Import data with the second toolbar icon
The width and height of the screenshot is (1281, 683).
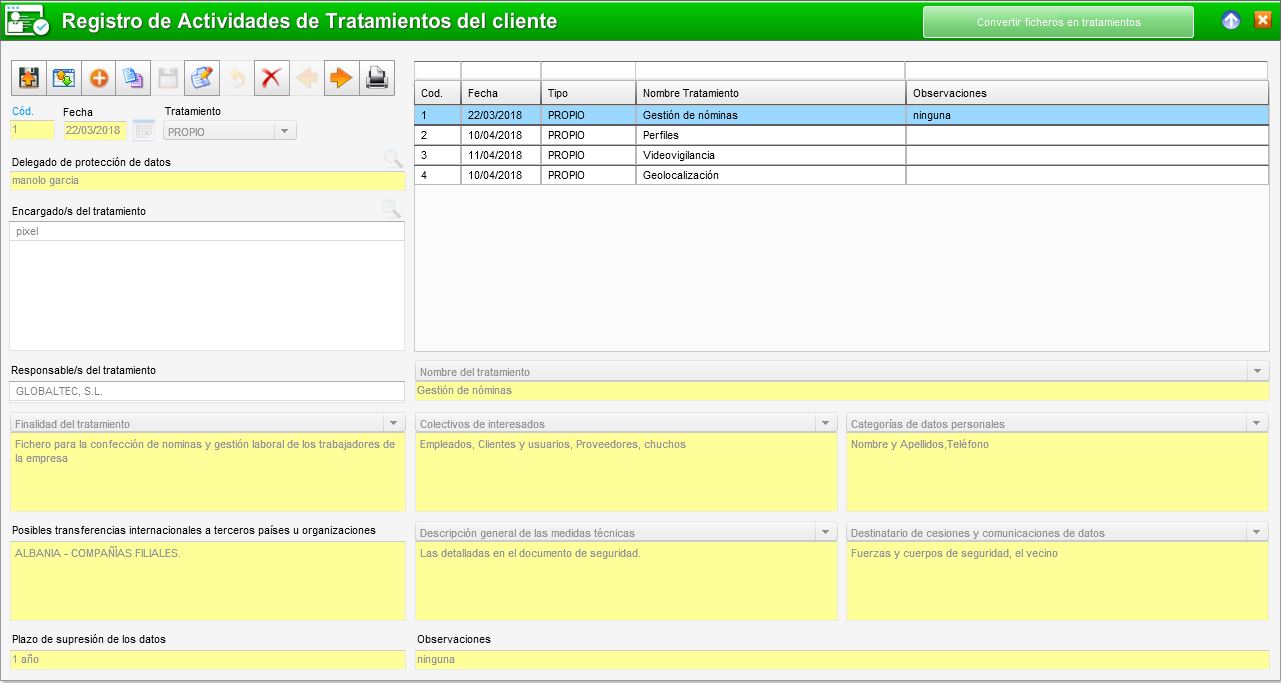[62, 77]
